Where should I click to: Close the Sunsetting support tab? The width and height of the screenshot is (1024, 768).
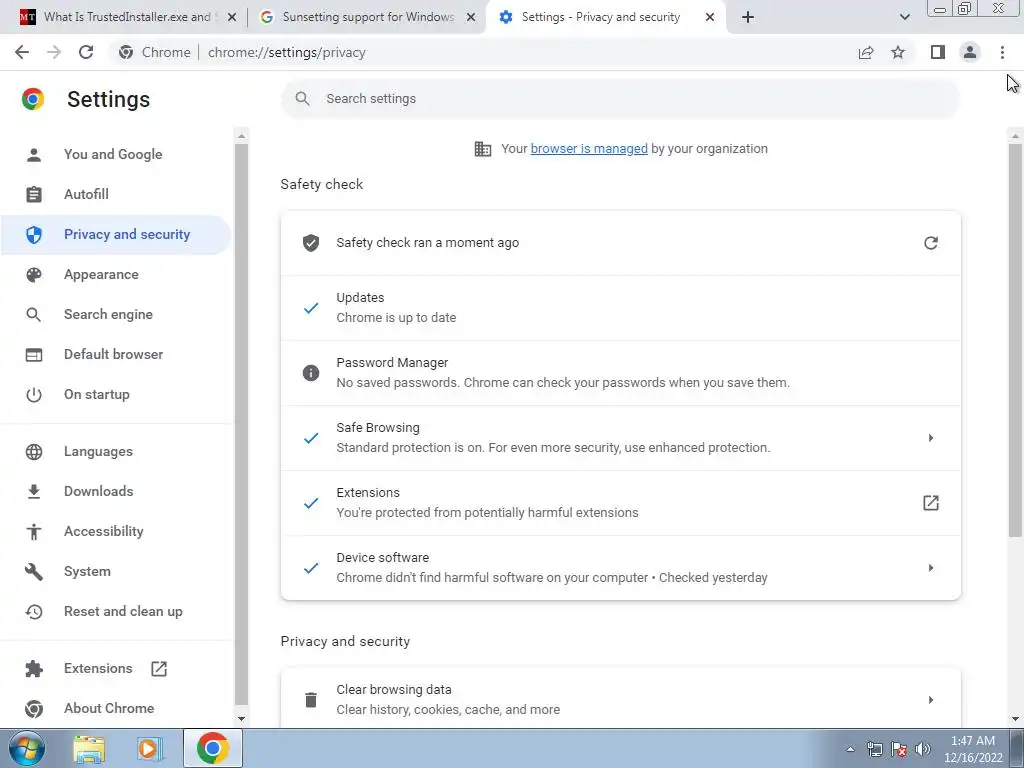tap(471, 17)
